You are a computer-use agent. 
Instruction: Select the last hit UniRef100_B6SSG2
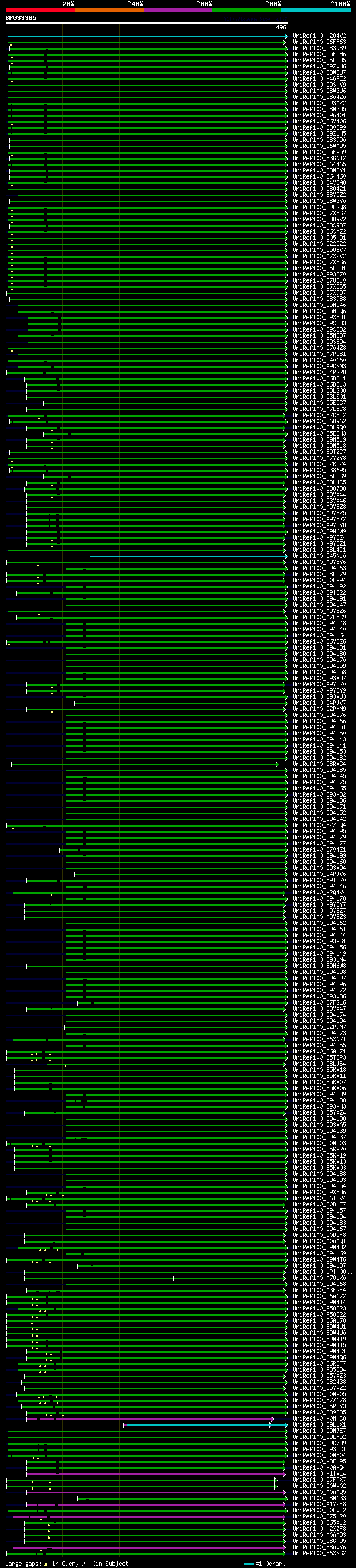[319, 1554]
